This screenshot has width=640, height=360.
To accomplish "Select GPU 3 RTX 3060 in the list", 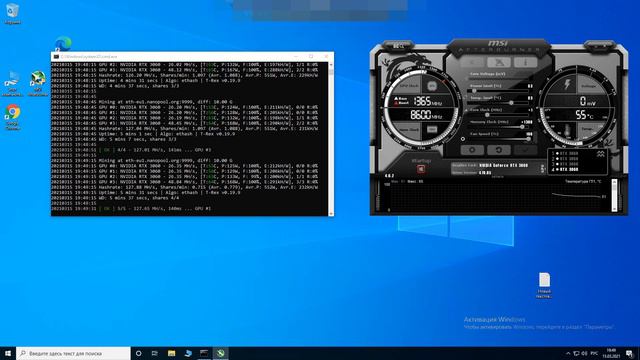I will [x=565, y=164].
